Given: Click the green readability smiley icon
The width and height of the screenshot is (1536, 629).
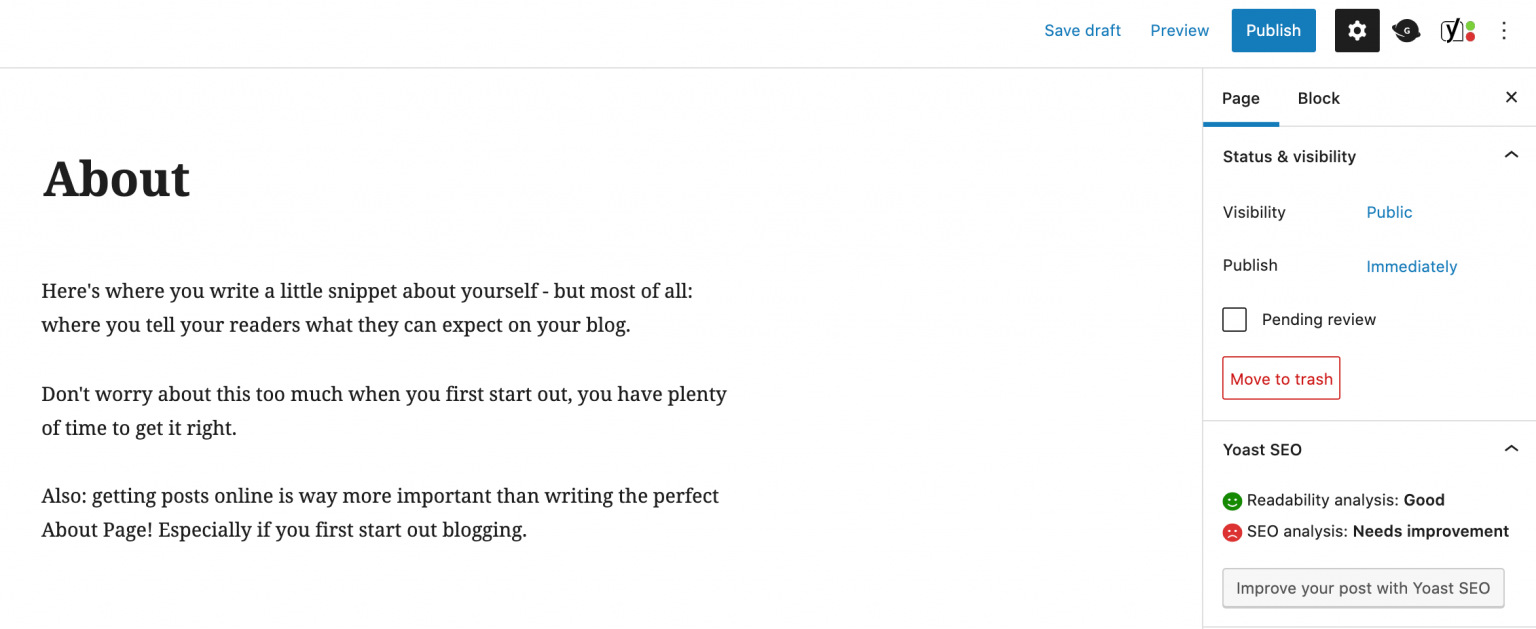Looking at the screenshot, I should click(x=1231, y=500).
